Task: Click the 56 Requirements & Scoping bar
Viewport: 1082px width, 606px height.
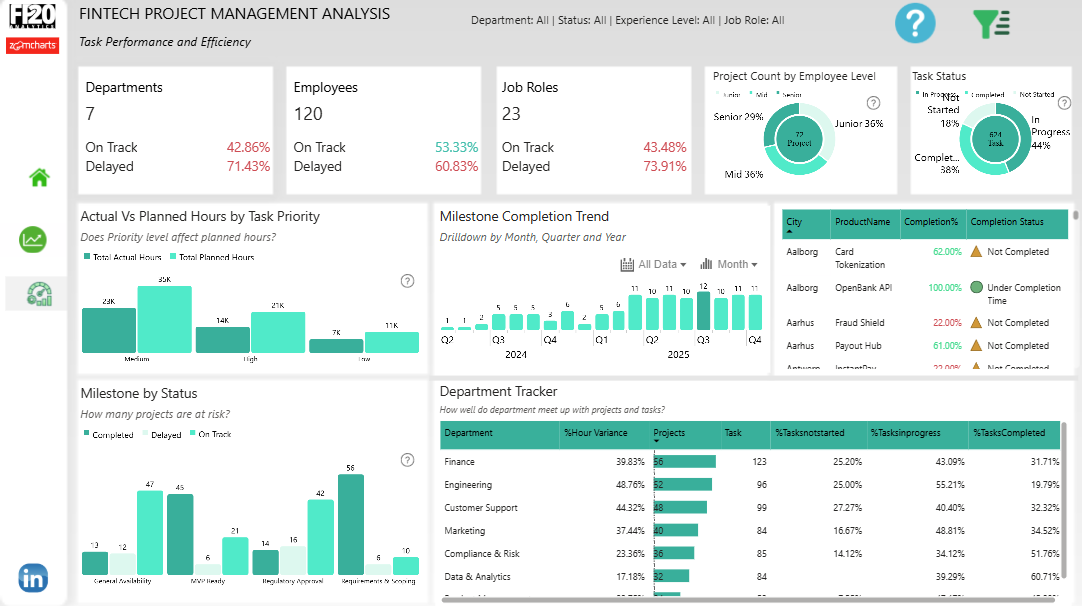Action: [351, 525]
